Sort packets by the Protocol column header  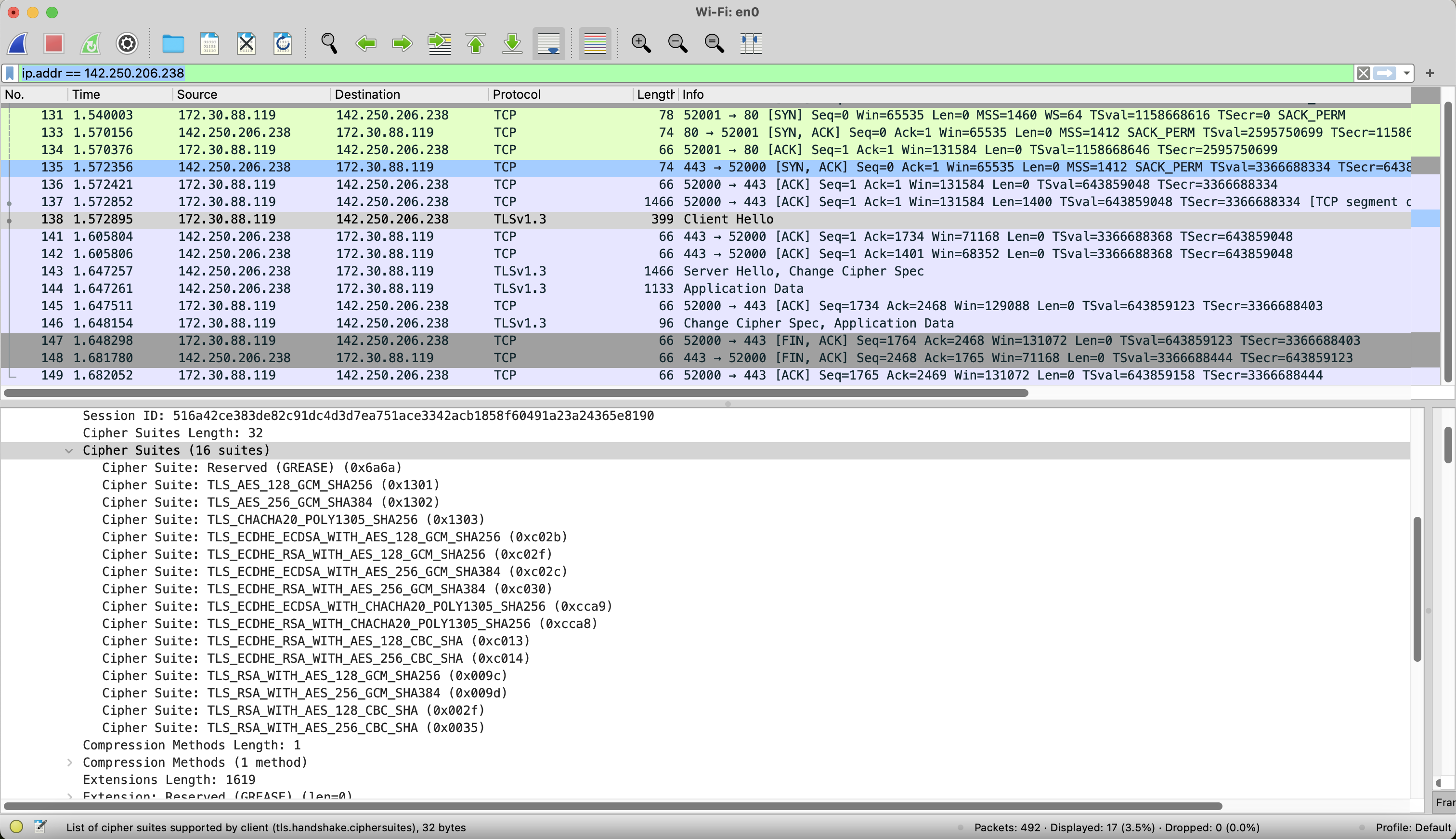tap(517, 94)
